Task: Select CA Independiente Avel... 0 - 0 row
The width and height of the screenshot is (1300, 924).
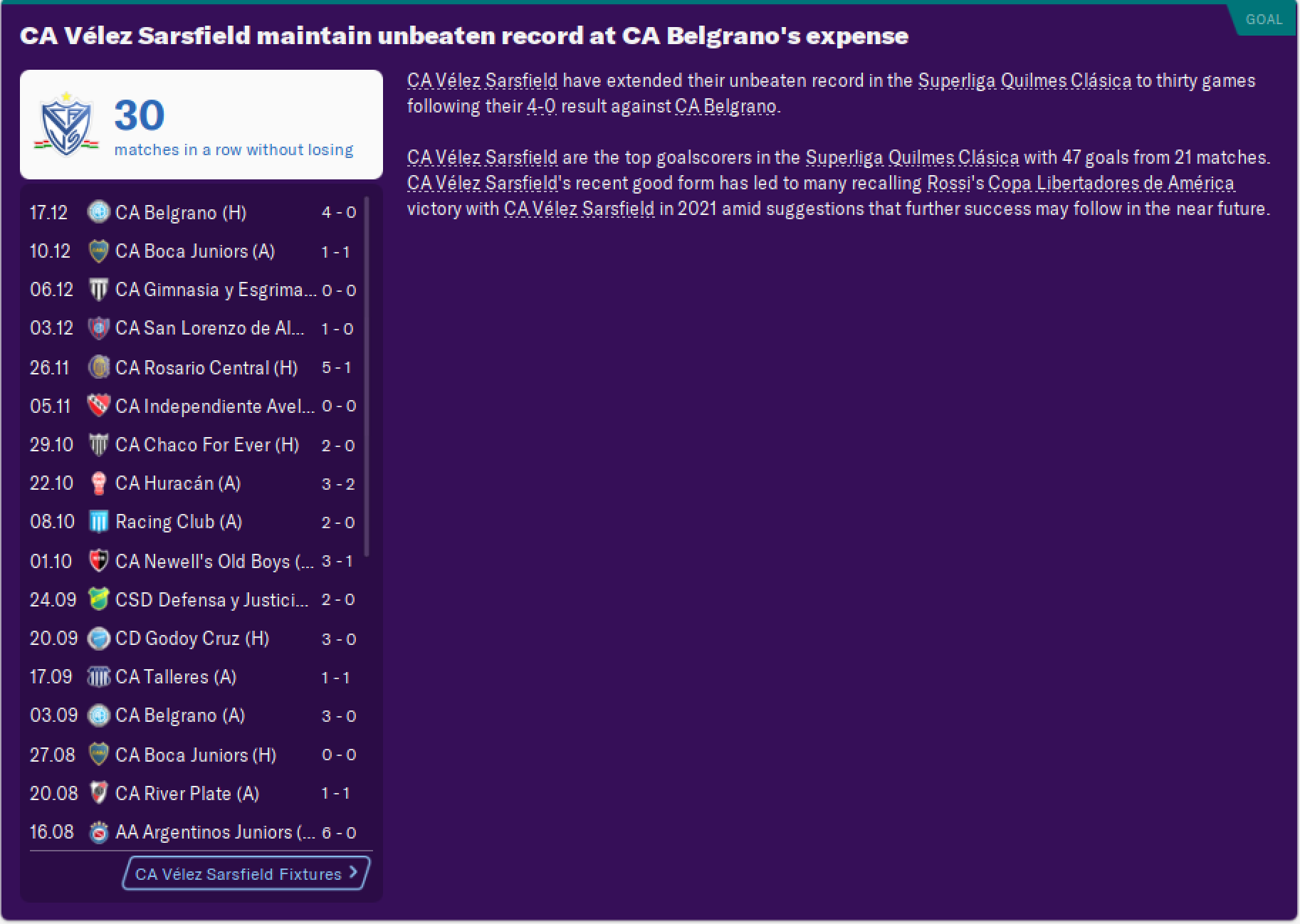Action: coord(194,406)
